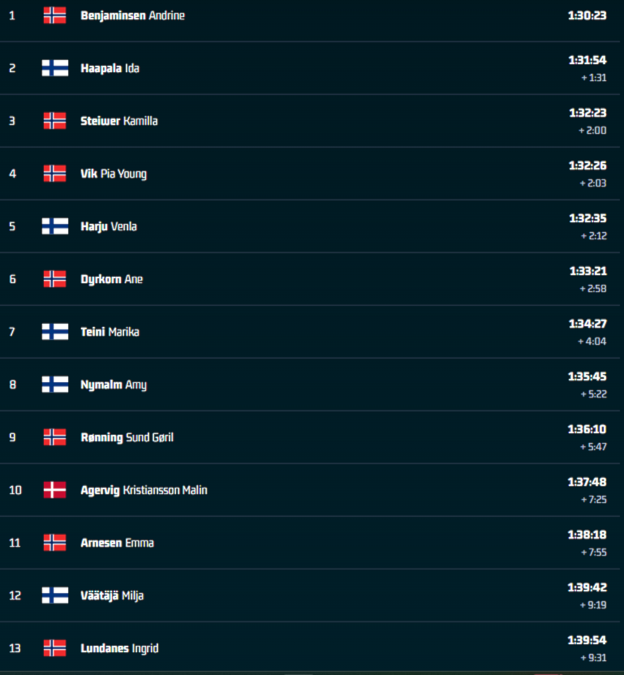Click Norway flag beside Lundanes Ingrid
Image resolution: width=624 pixels, height=675 pixels.
[x=55, y=648]
